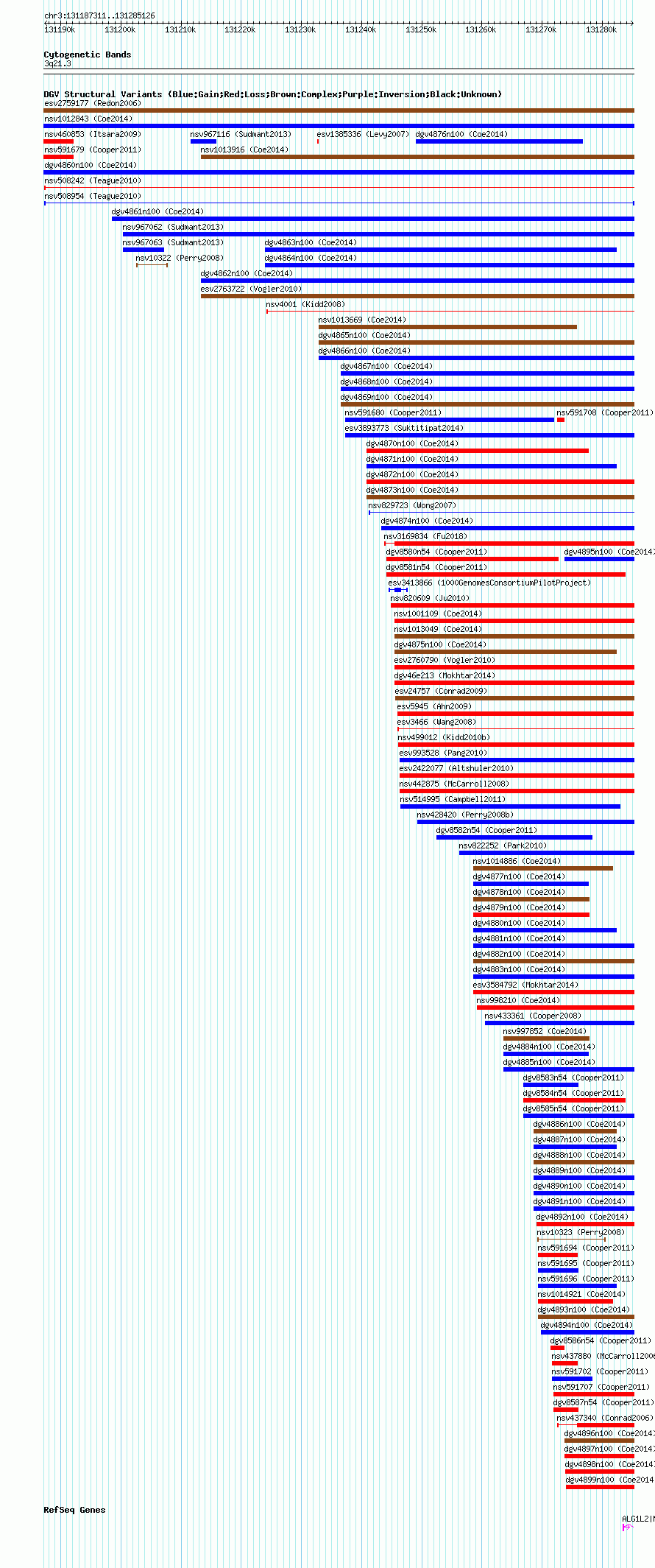Click the short red bar under nsv460853
This screenshot has height=1568, width=655.
tap(59, 141)
